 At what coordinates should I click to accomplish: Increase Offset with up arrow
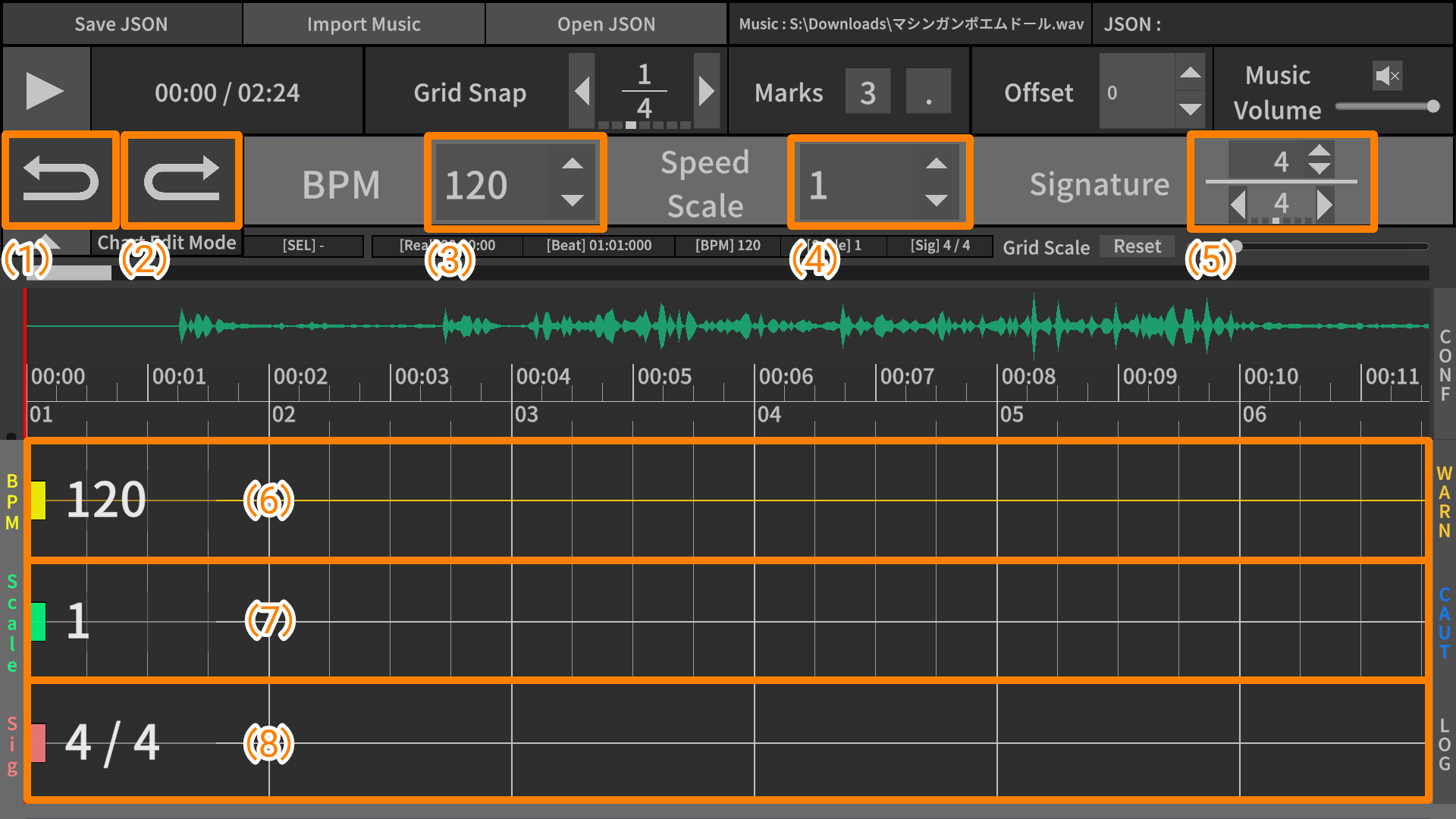1190,73
